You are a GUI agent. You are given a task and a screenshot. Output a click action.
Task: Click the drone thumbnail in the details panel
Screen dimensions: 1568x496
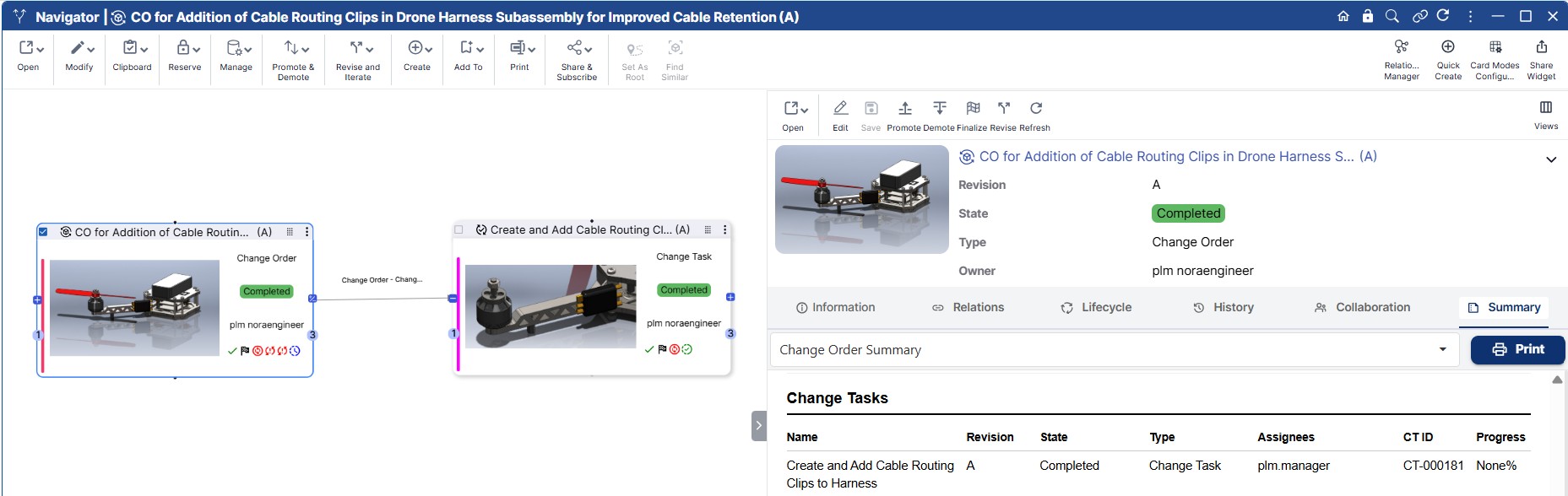point(861,200)
